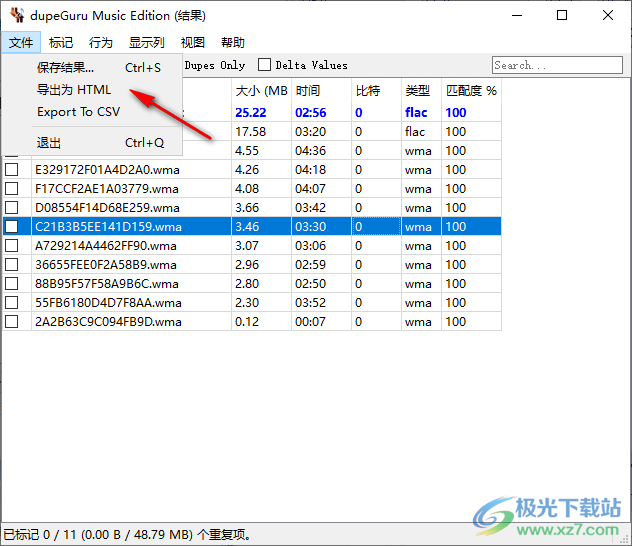Image resolution: width=632 pixels, height=546 pixels.
Task: Enable the Delta Values checkbox
Action: pyautogui.click(x=265, y=65)
